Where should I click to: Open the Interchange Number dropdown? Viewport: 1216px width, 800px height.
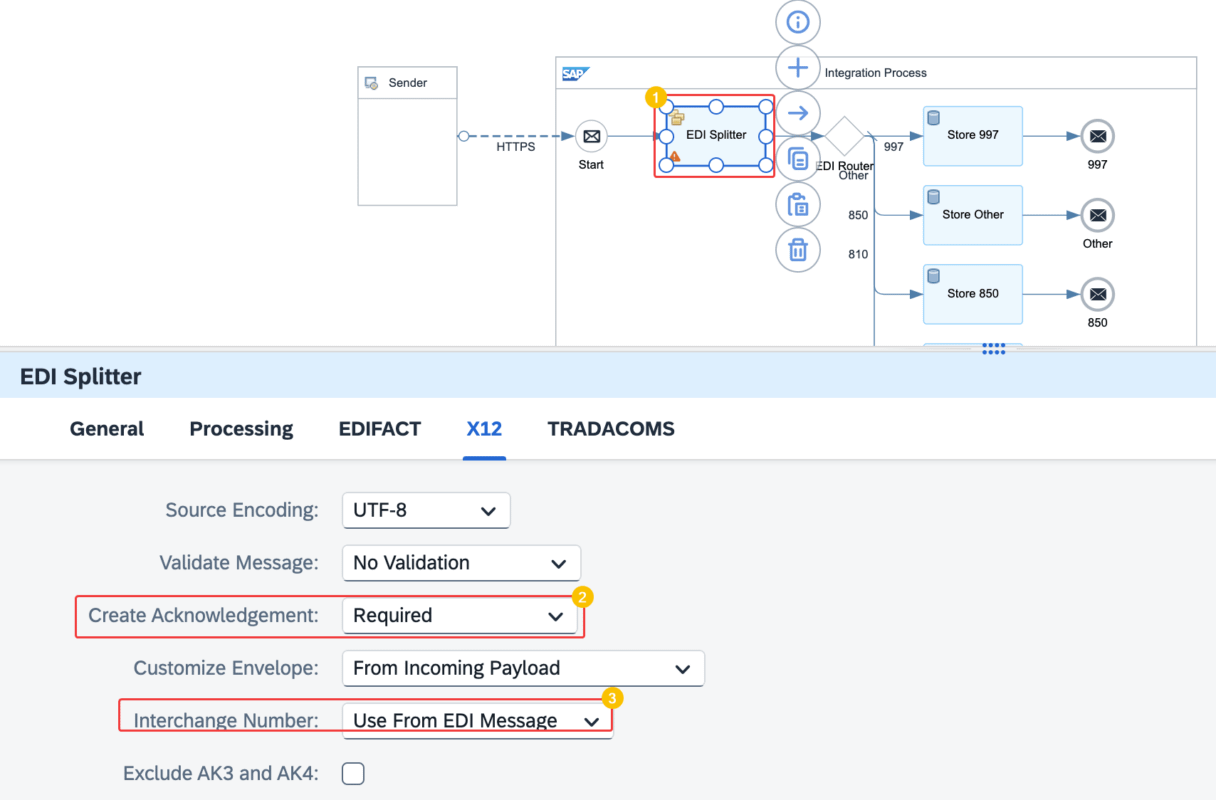pos(477,721)
